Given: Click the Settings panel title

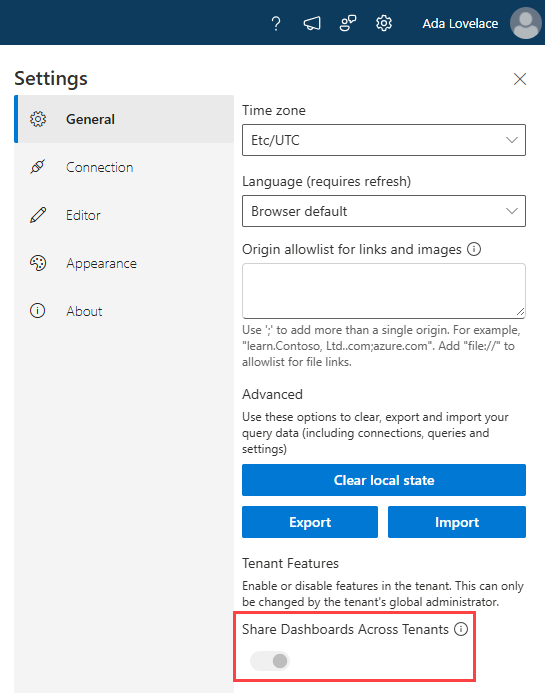Looking at the screenshot, I should coord(51,79).
